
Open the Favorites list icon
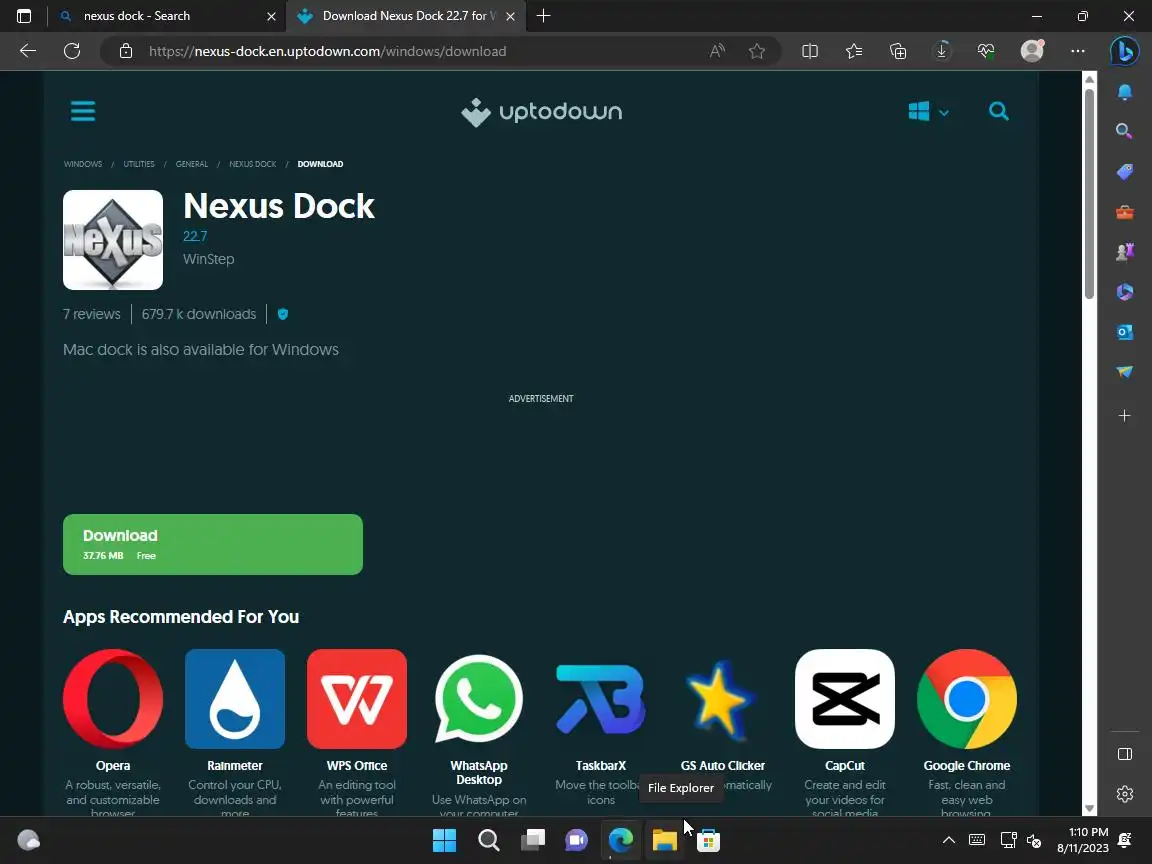tap(854, 51)
